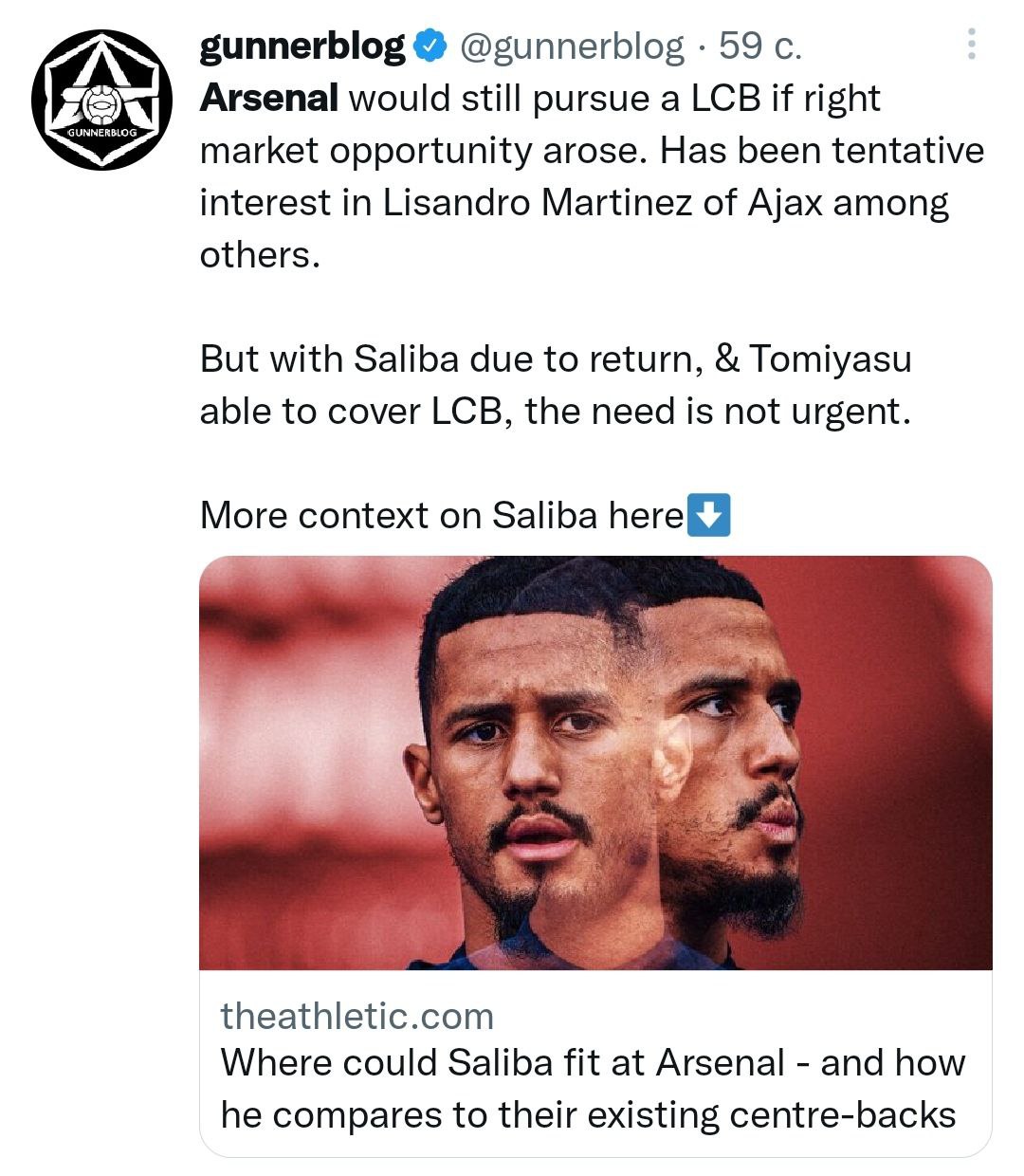Viewport: 1024px width, 1176px height.
Task: Click the "More context on Saliba here" text
Action: pos(441,515)
